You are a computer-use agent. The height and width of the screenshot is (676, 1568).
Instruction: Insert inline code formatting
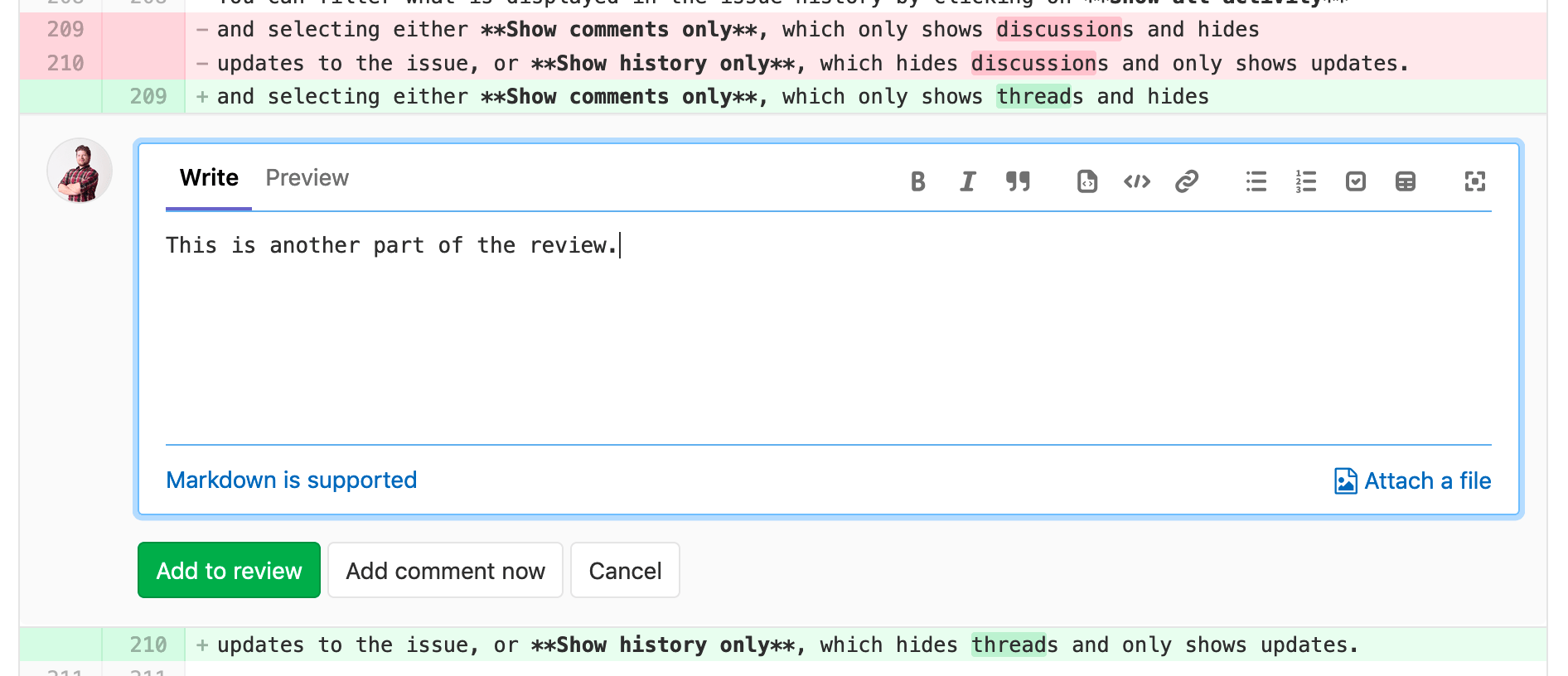coord(1136,181)
